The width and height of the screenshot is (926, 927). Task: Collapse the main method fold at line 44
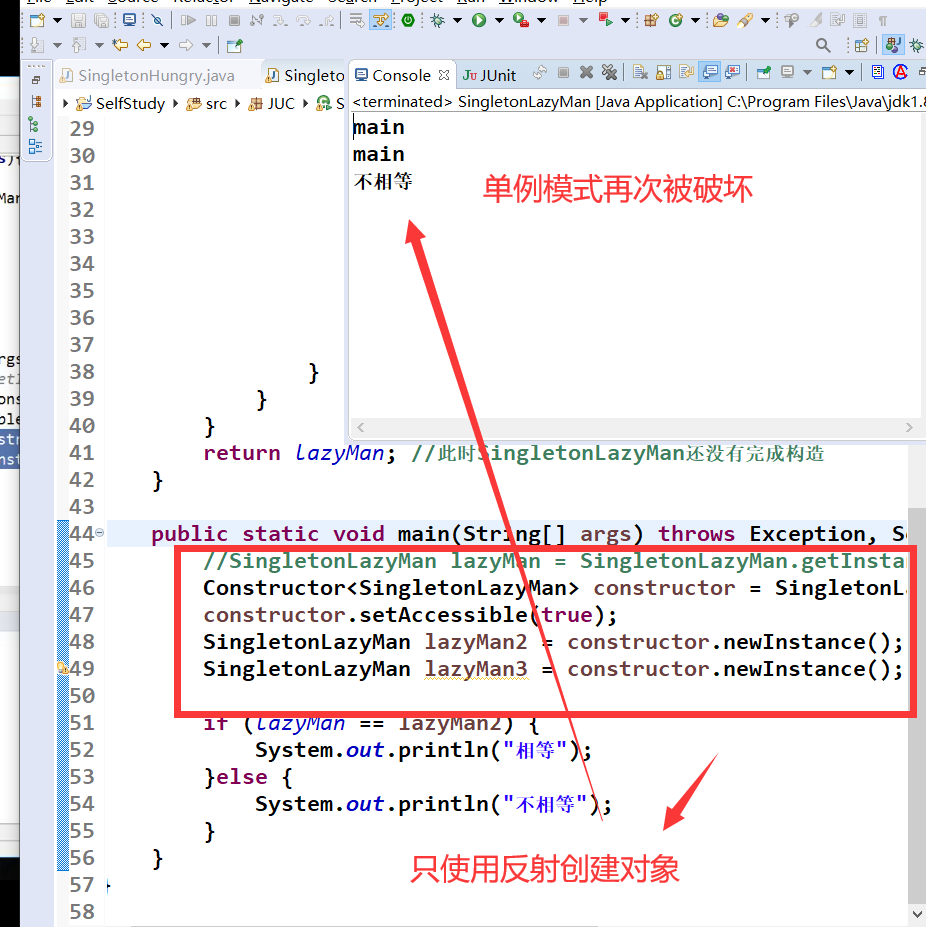(x=99, y=533)
